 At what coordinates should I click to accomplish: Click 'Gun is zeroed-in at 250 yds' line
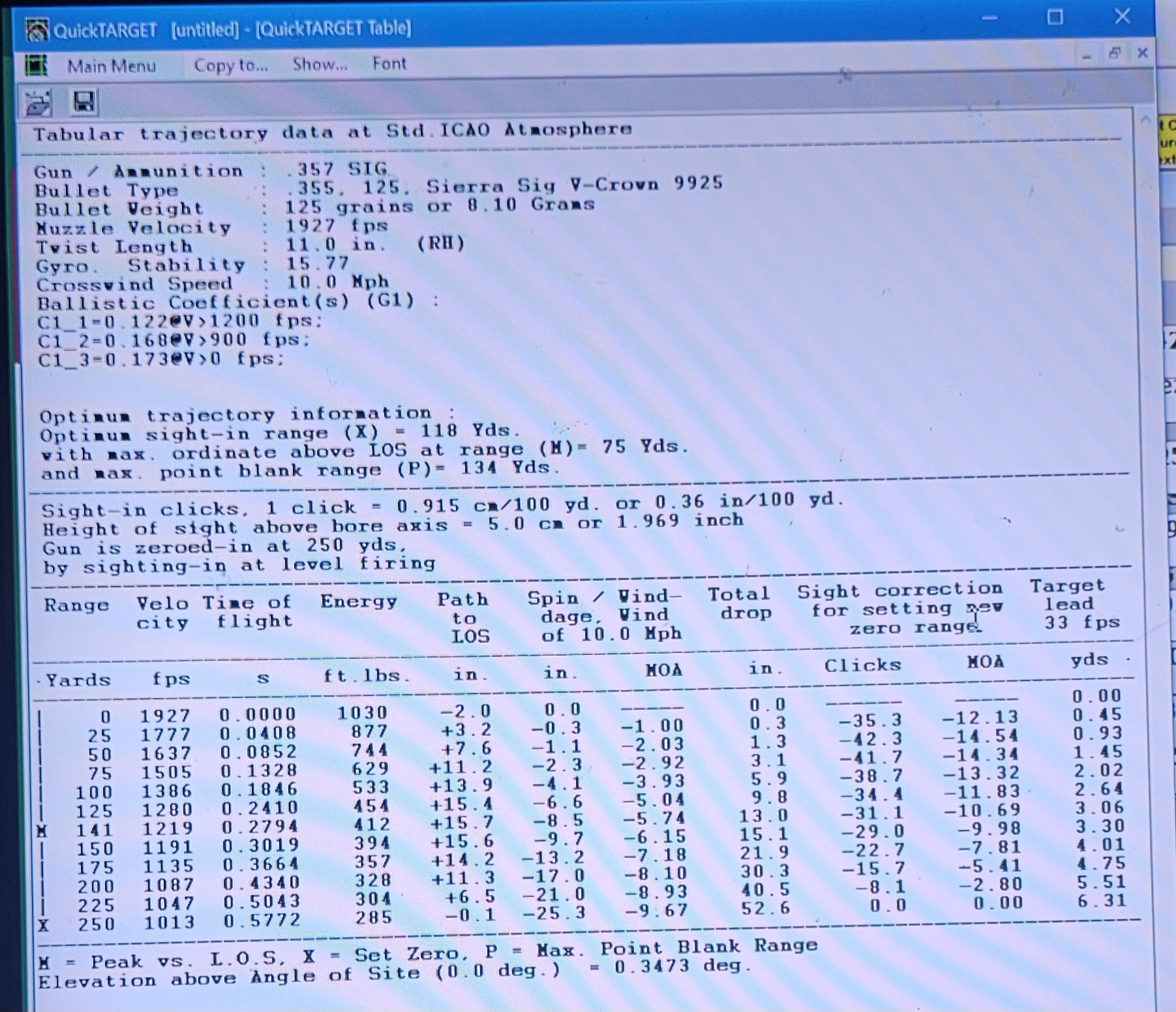click(225, 546)
